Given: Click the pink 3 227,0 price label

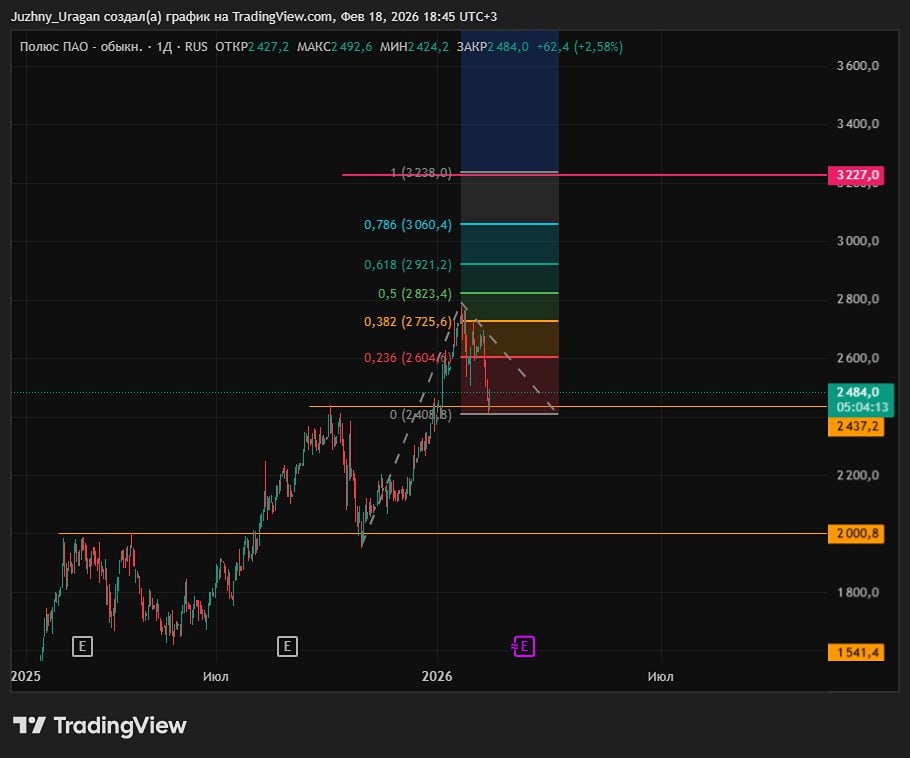Looking at the screenshot, I should 856,175.
